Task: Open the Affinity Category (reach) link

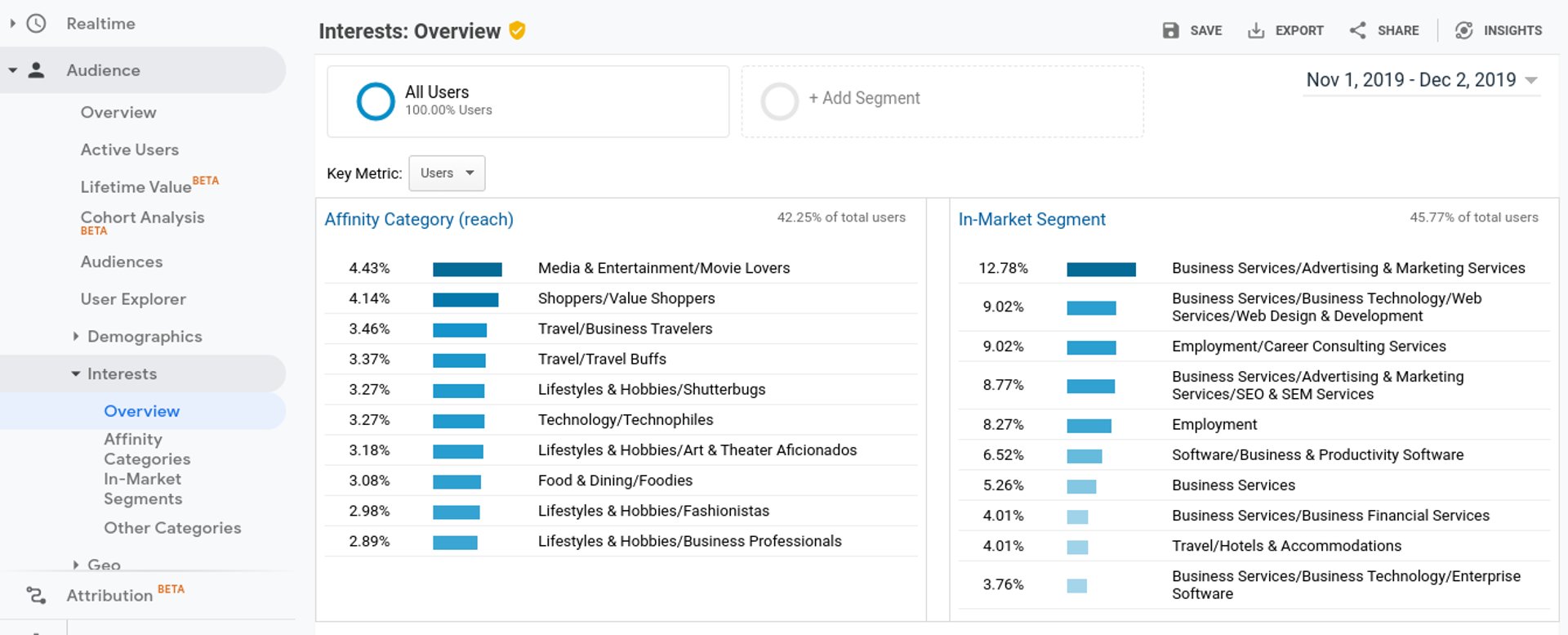Action: pos(419,219)
